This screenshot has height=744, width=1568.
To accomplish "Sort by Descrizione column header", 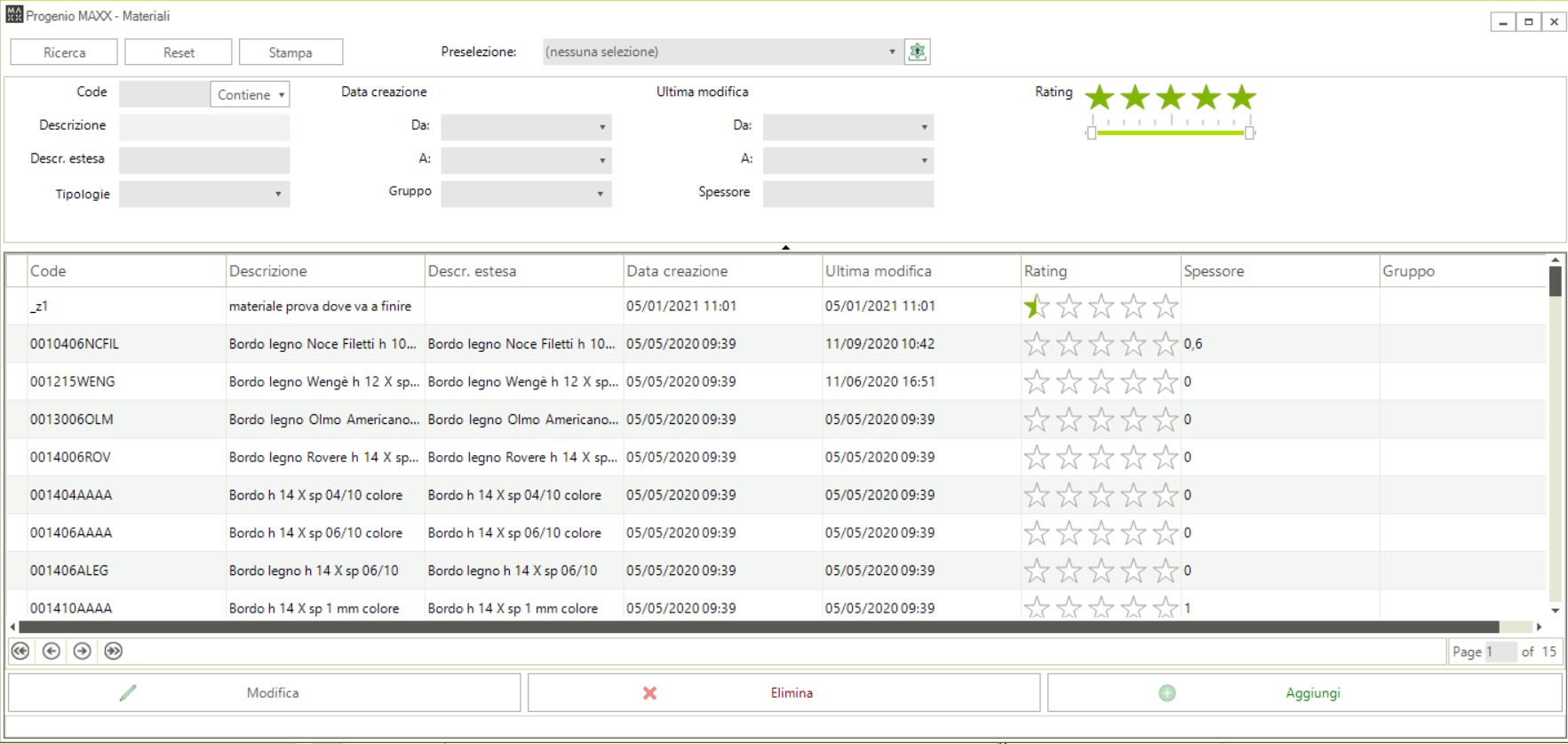I will point(325,271).
